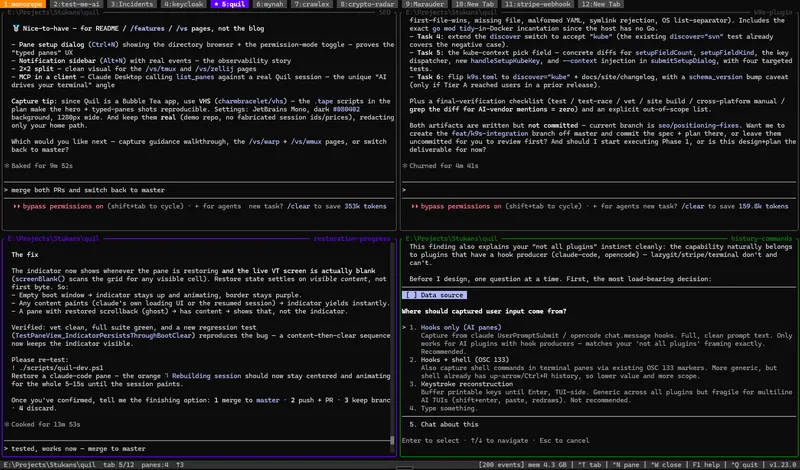Click the v1.23.0 version label
Image resolution: width=800 pixels, height=470 pixels.
pyautogui.click(x=783, y=465)
